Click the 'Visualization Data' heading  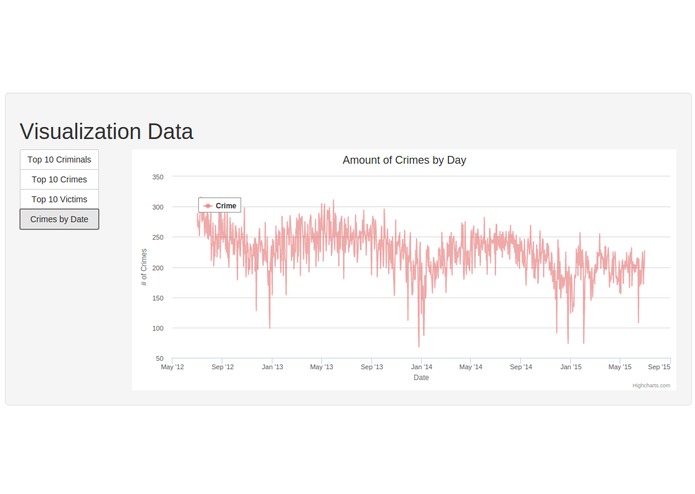[106, 132]
